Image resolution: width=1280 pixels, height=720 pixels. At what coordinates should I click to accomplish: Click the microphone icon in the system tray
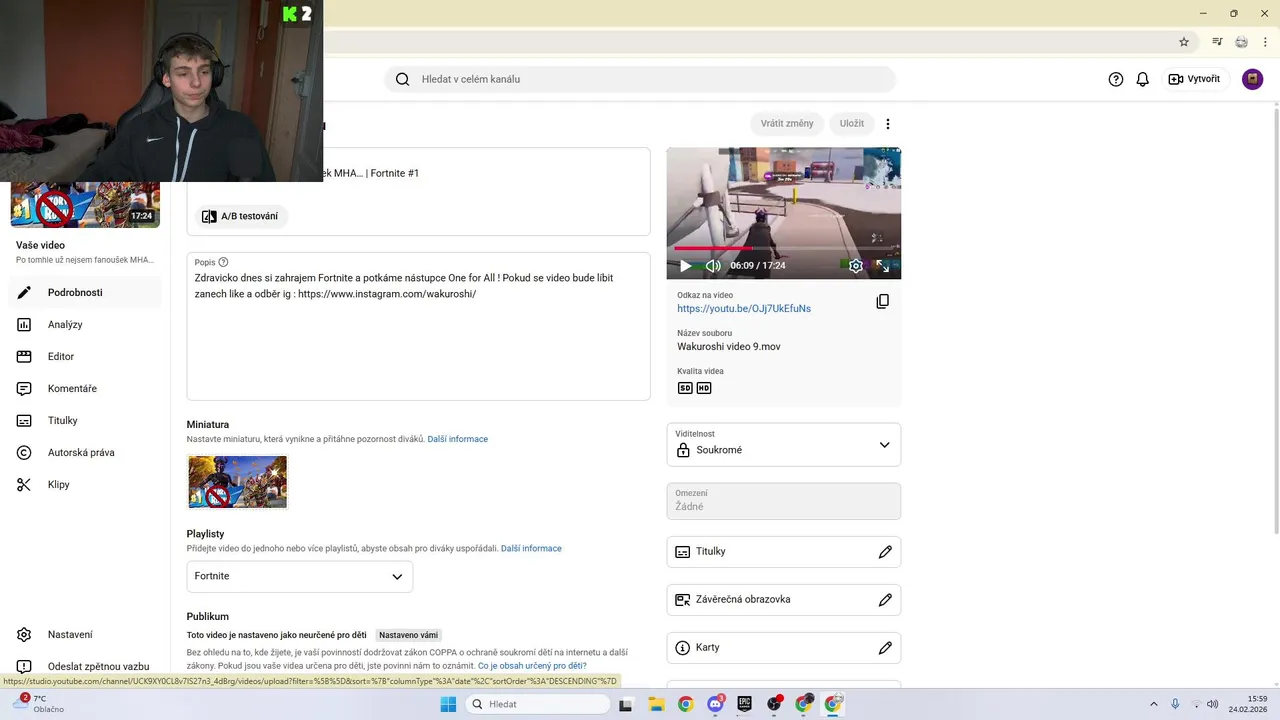click(1175, 704)
